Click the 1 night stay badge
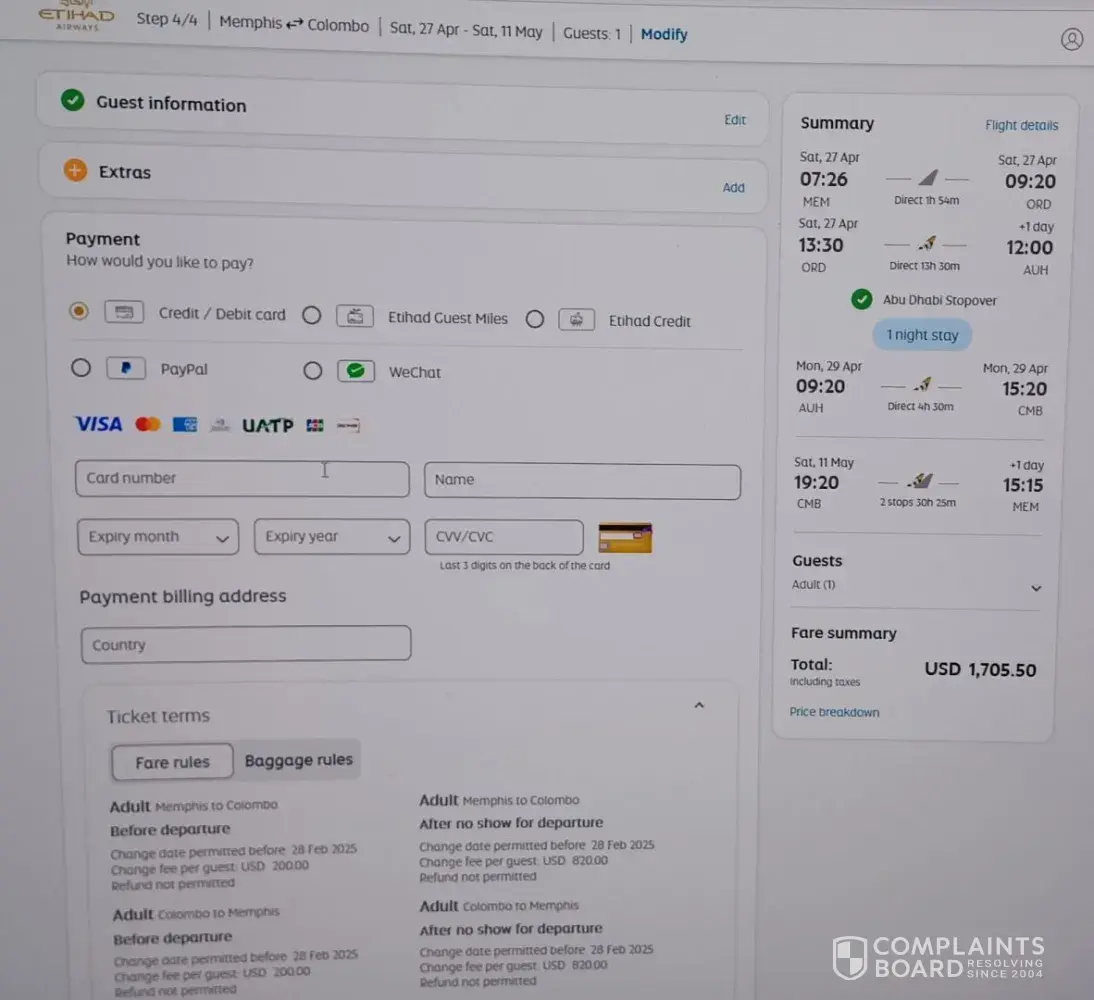 tap(922, 335)
